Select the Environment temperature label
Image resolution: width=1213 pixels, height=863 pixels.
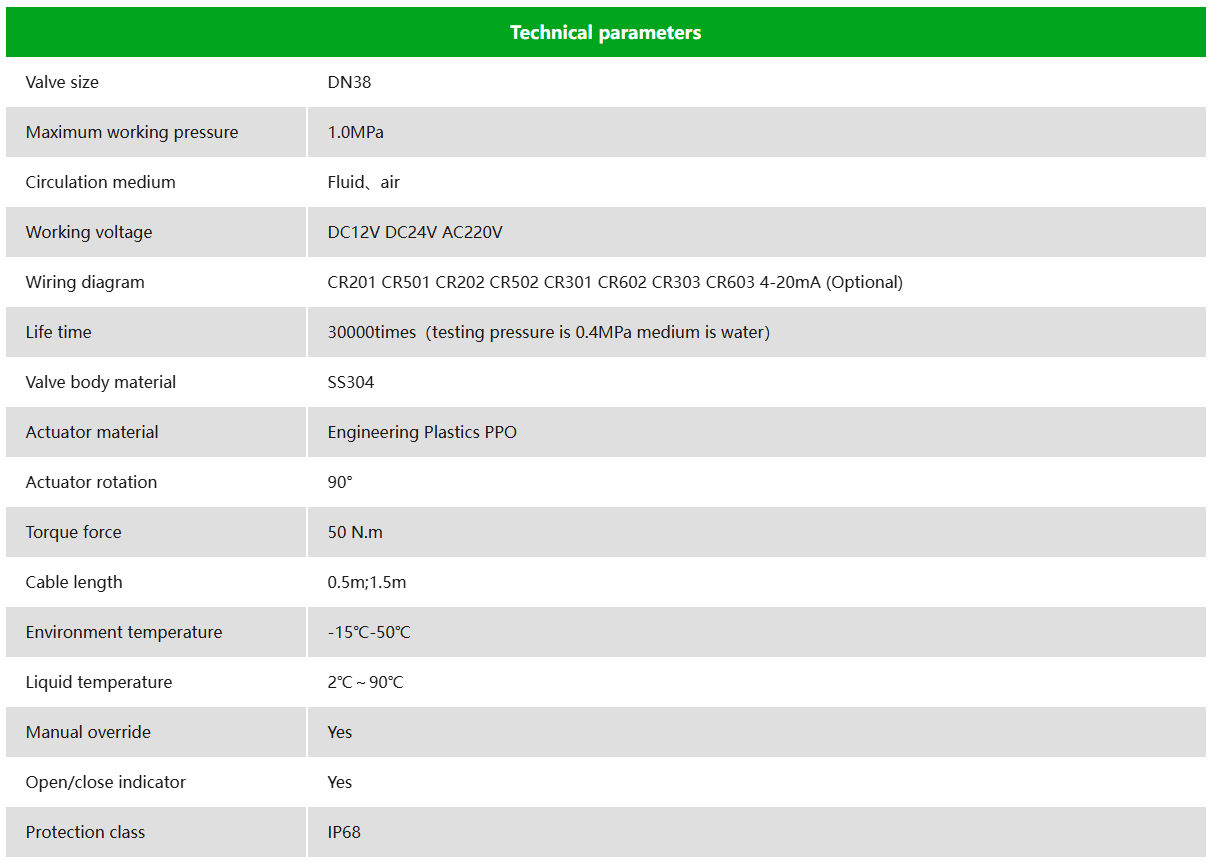[124, 632]
